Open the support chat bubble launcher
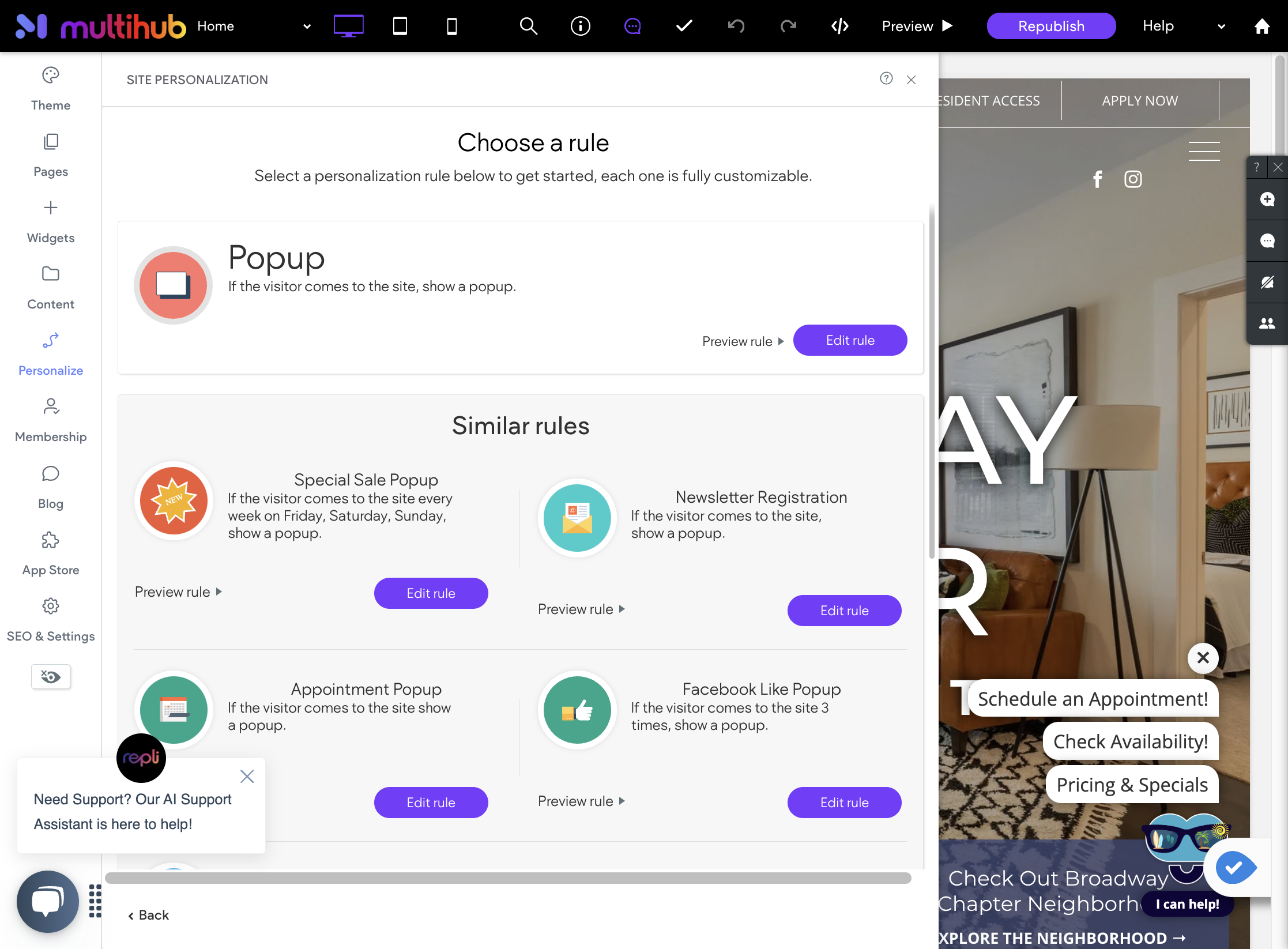 coord(48,901)
